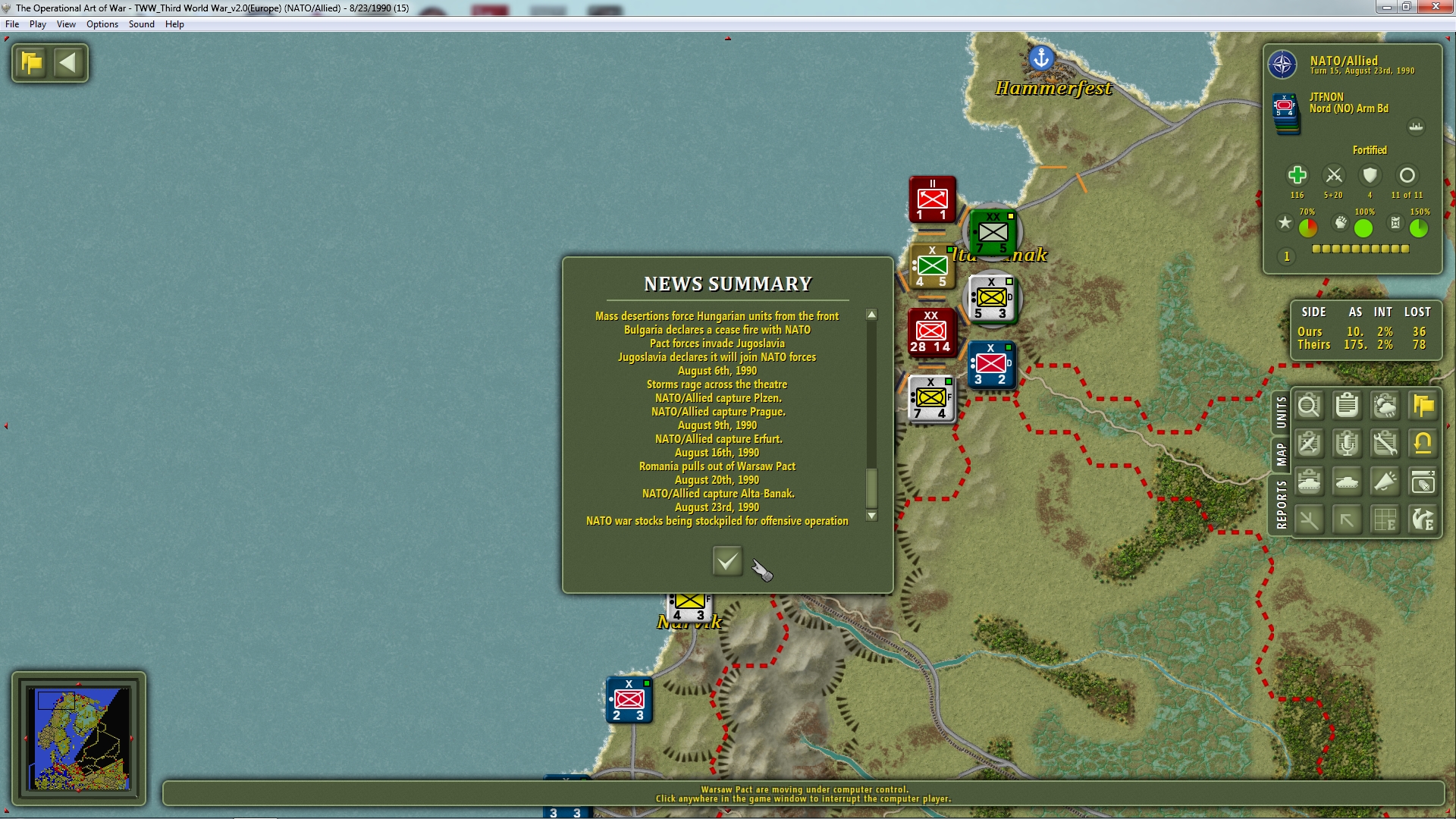Open the Sound menu
The image size is (1456, 819).
pos(142,24)
